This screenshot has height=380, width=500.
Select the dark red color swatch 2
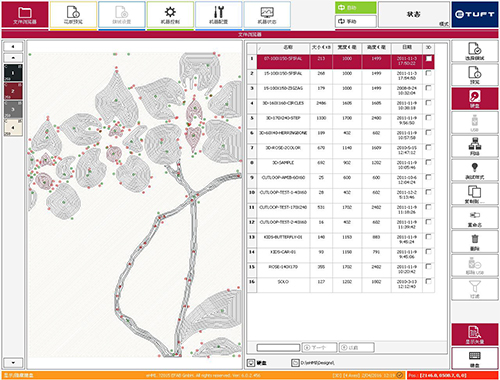13,91
